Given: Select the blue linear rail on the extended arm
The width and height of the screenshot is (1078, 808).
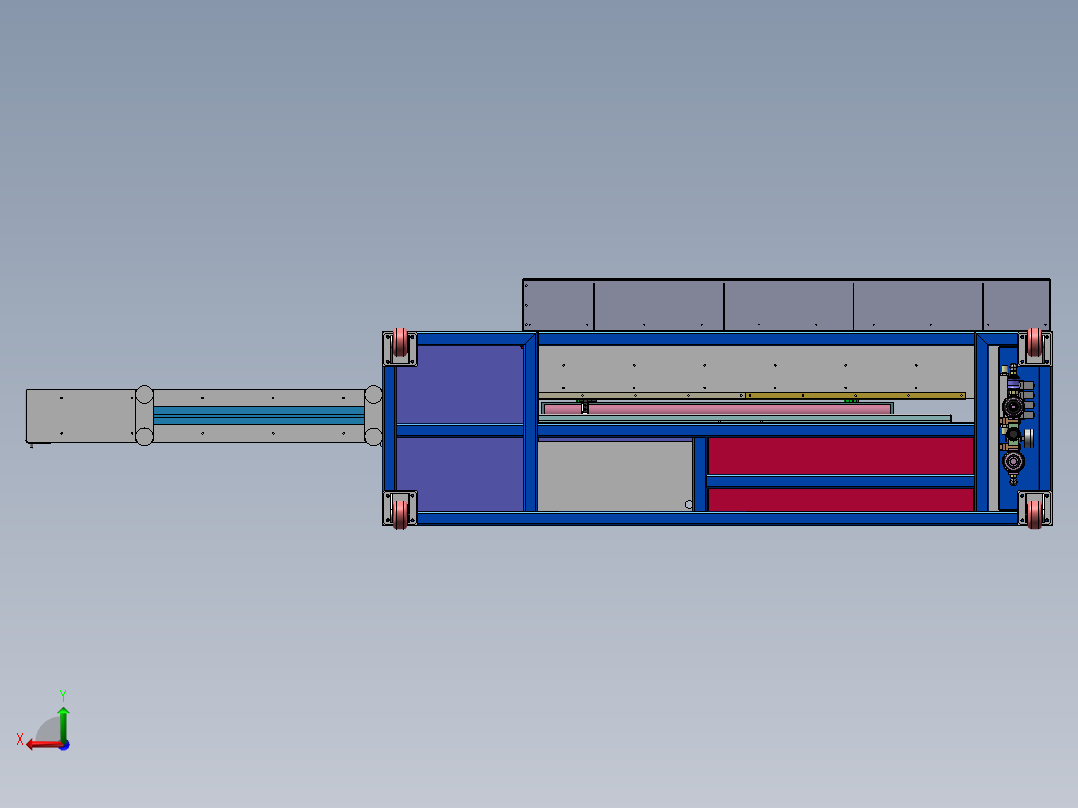Looking at the screenshot, I should tap(258, 415).
